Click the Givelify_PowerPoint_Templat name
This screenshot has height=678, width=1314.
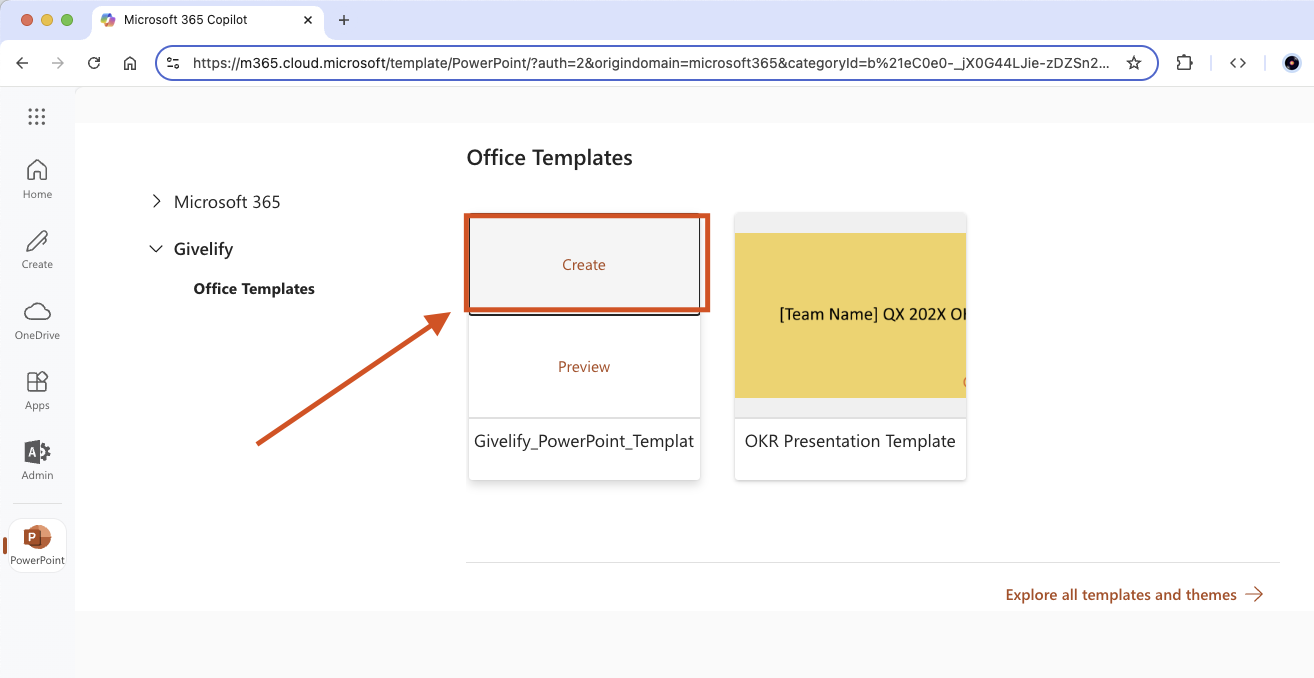584,441
